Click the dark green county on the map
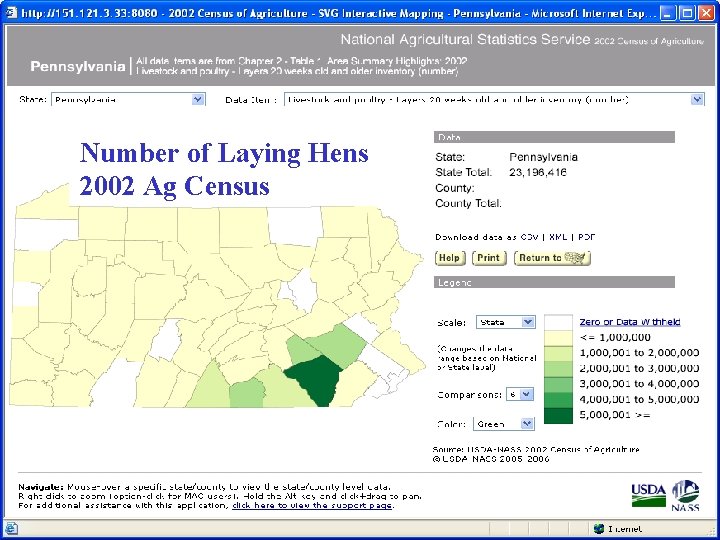Viewport: 720px width, 540px height. [x=316, y=379]
